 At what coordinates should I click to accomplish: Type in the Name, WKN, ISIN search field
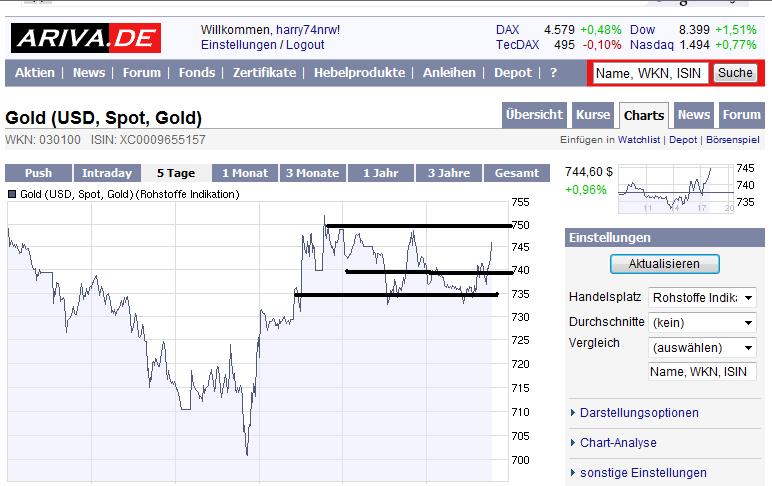click(649, 73)
